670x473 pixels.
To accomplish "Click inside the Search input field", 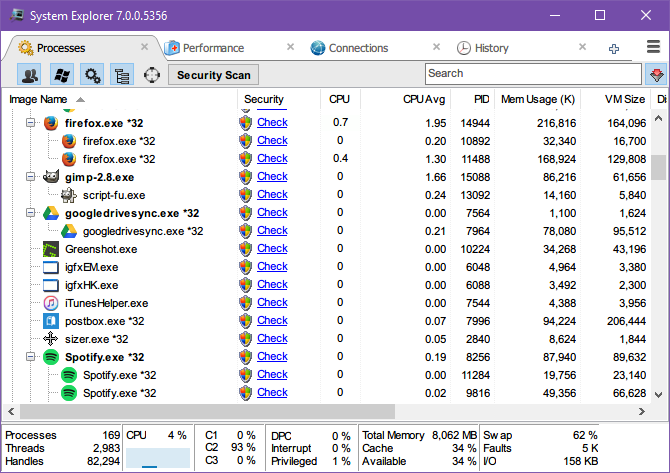I will [532, 73].
